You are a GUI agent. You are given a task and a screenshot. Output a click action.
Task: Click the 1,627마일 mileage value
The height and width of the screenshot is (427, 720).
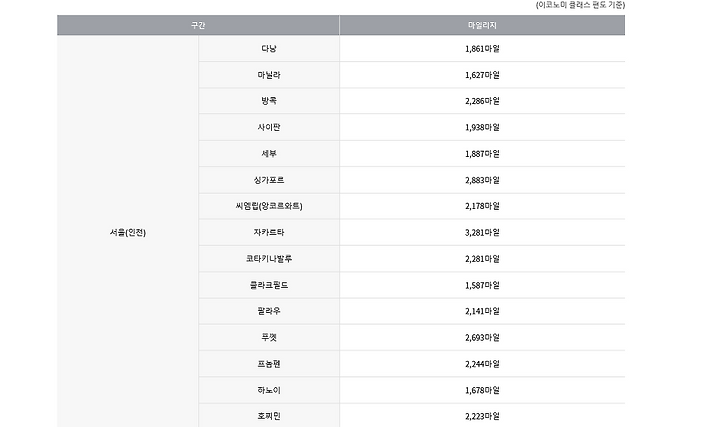point(482,75)
